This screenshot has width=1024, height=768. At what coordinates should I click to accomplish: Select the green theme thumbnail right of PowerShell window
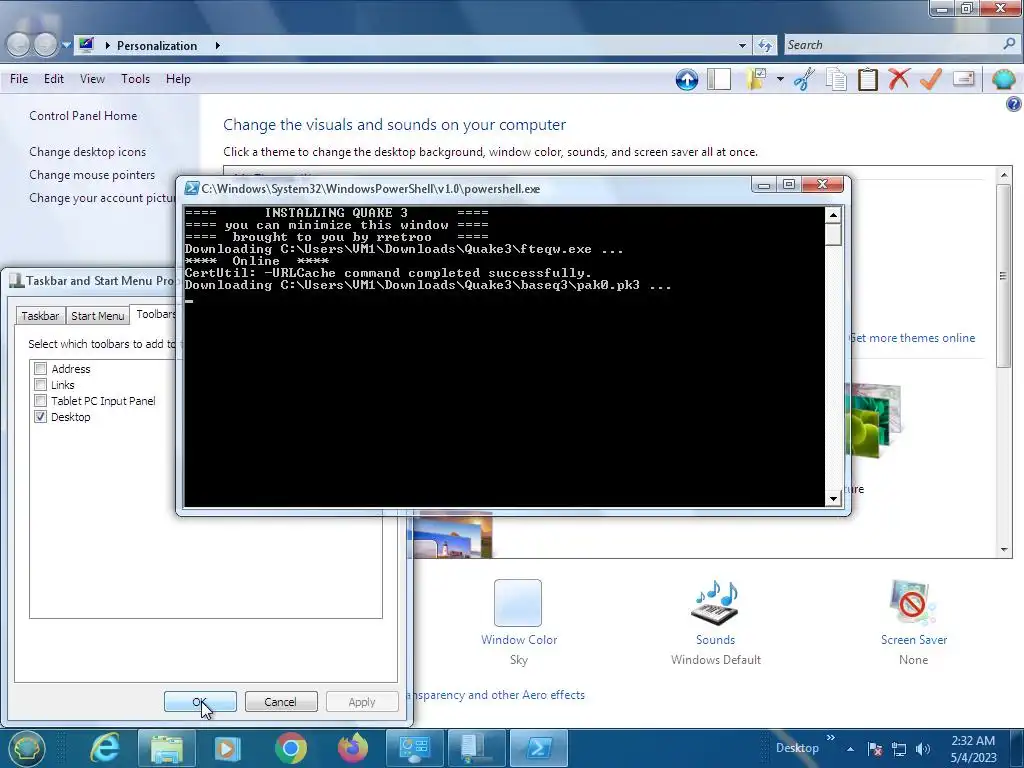(x=874, y=421)
